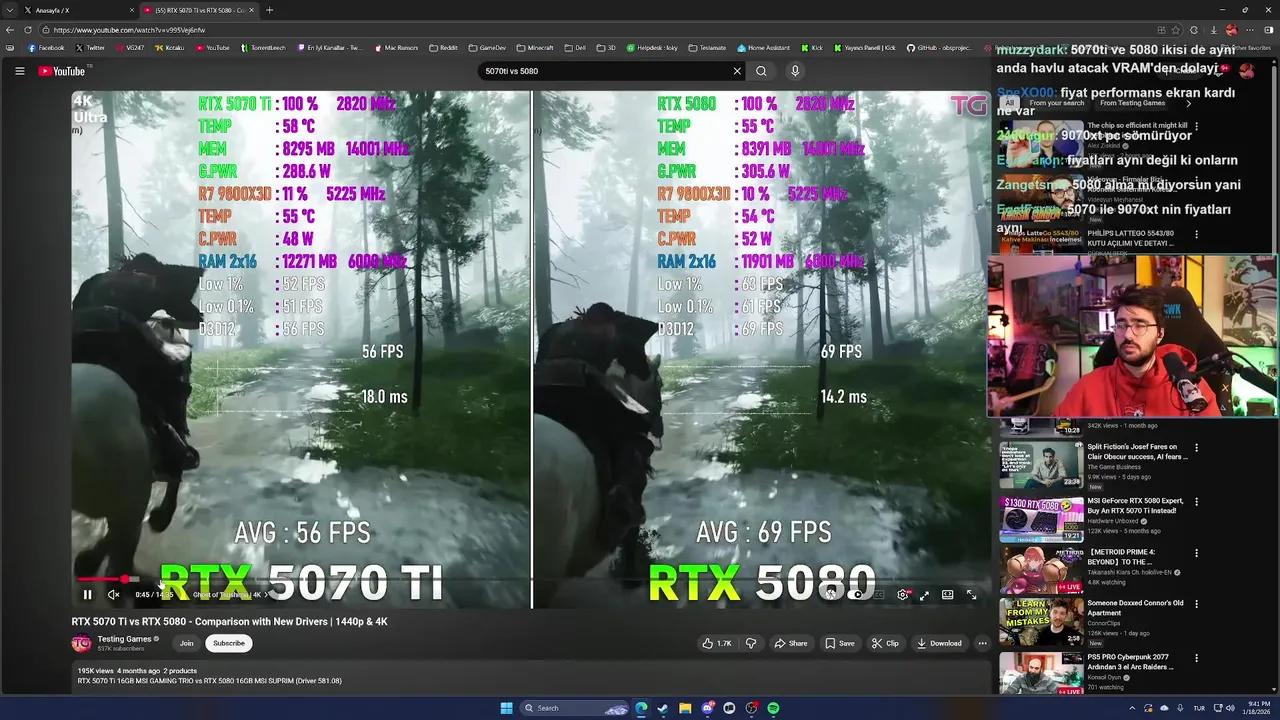
Task: Click into the YouTube search box
Action: (605, 71)
